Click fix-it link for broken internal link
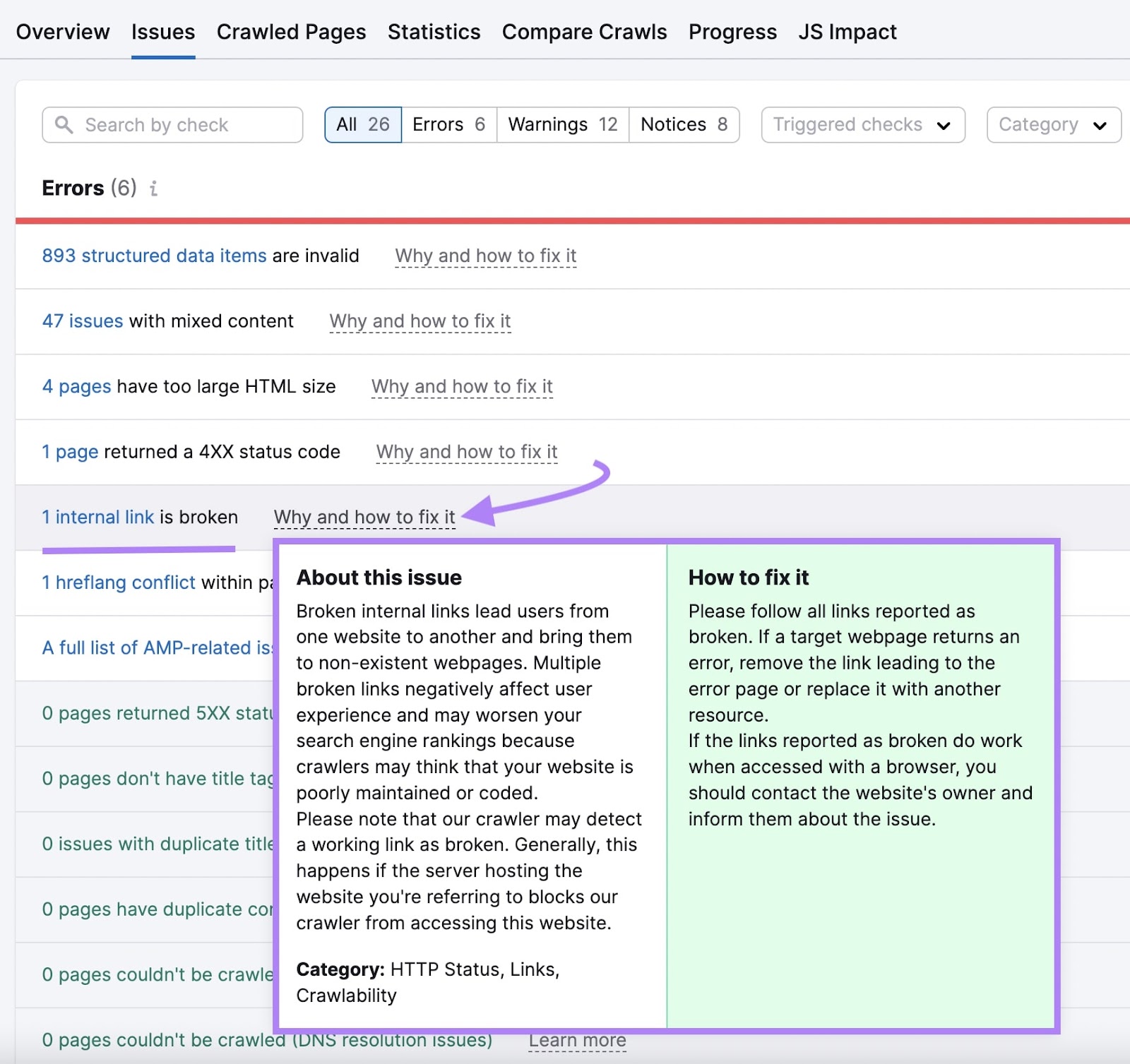1130x1064 pixels. 364,518
